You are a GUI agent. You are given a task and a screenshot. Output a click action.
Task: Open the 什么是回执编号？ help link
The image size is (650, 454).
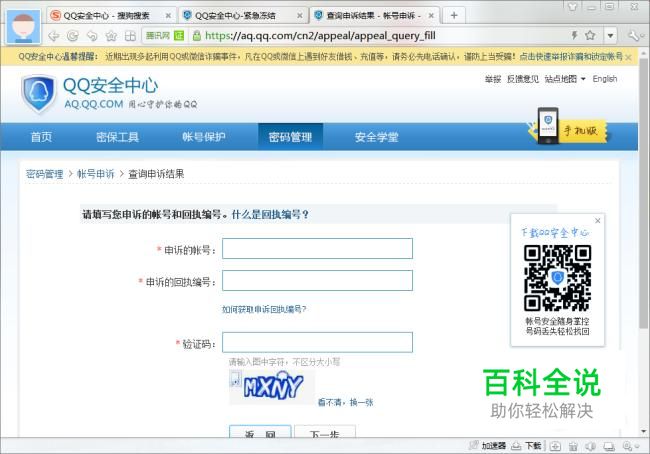click(x=270, y=214)
